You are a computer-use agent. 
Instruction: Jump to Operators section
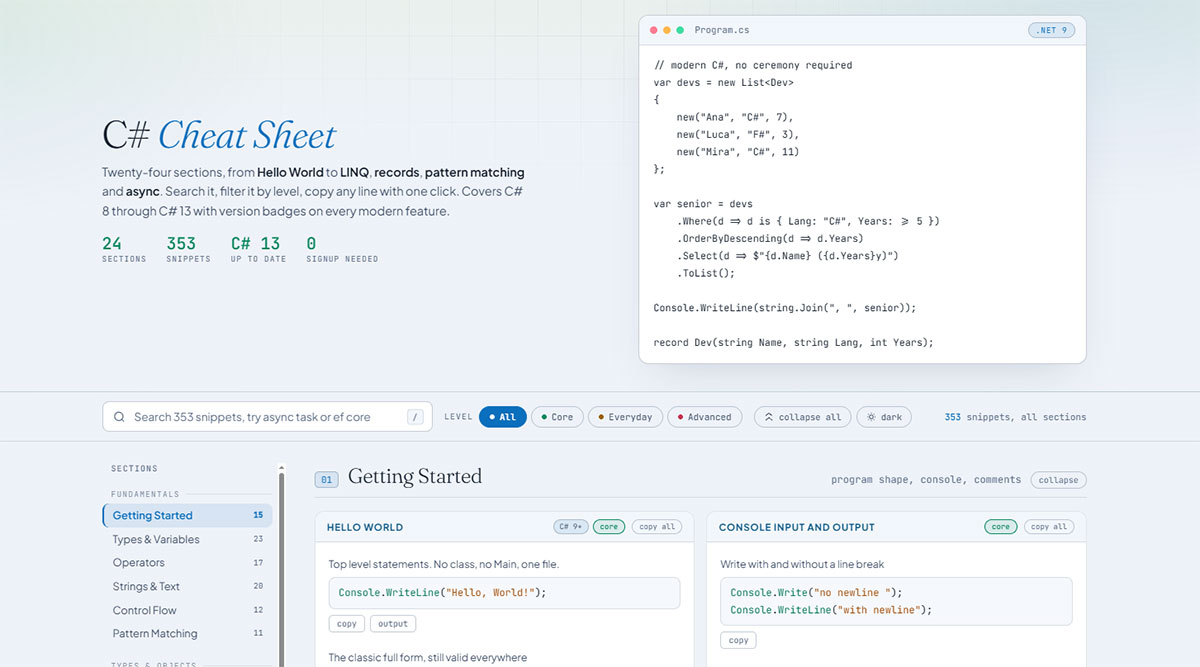click(x=187, y=563)
